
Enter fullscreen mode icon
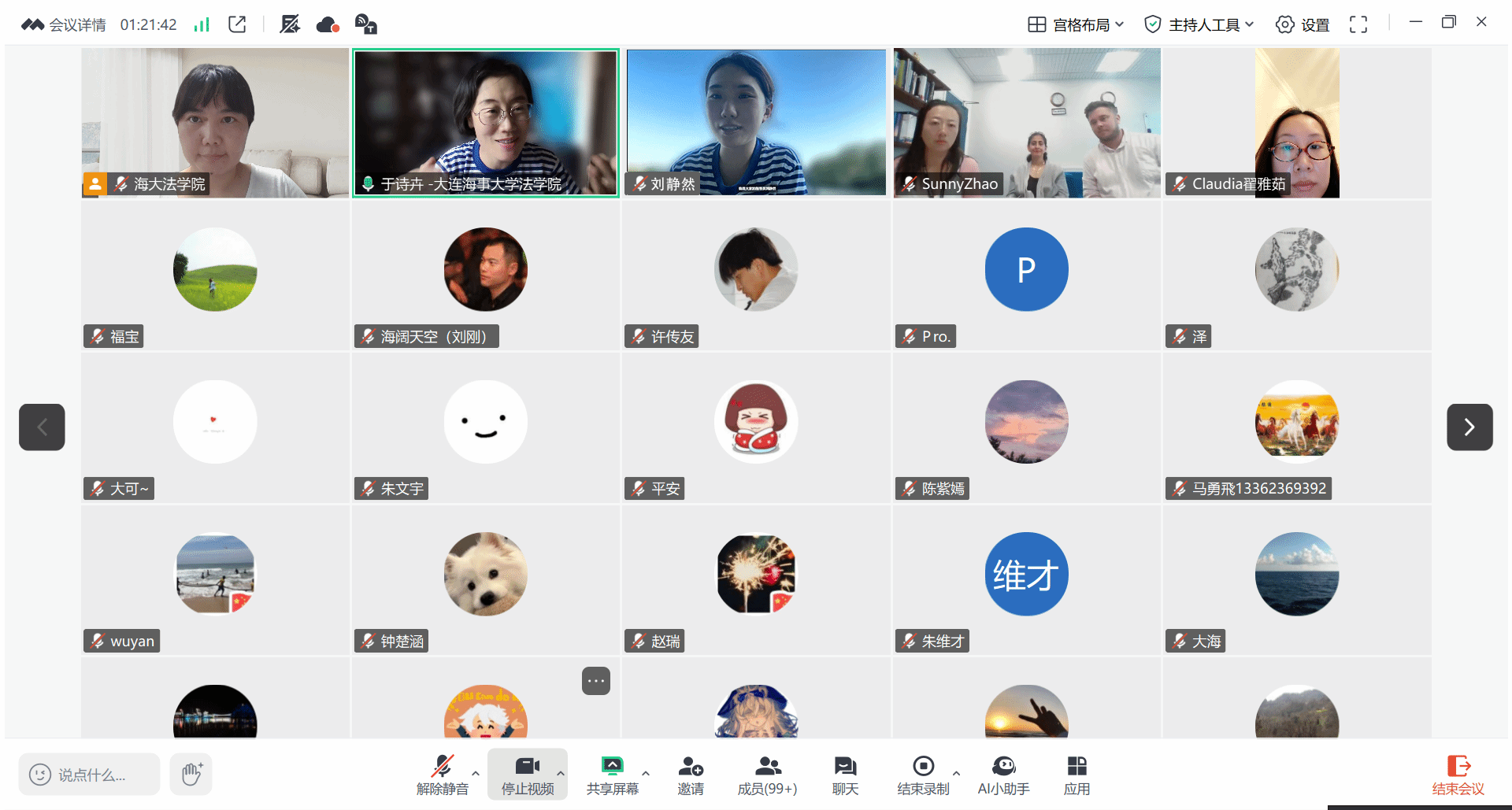coord(1358,24)
